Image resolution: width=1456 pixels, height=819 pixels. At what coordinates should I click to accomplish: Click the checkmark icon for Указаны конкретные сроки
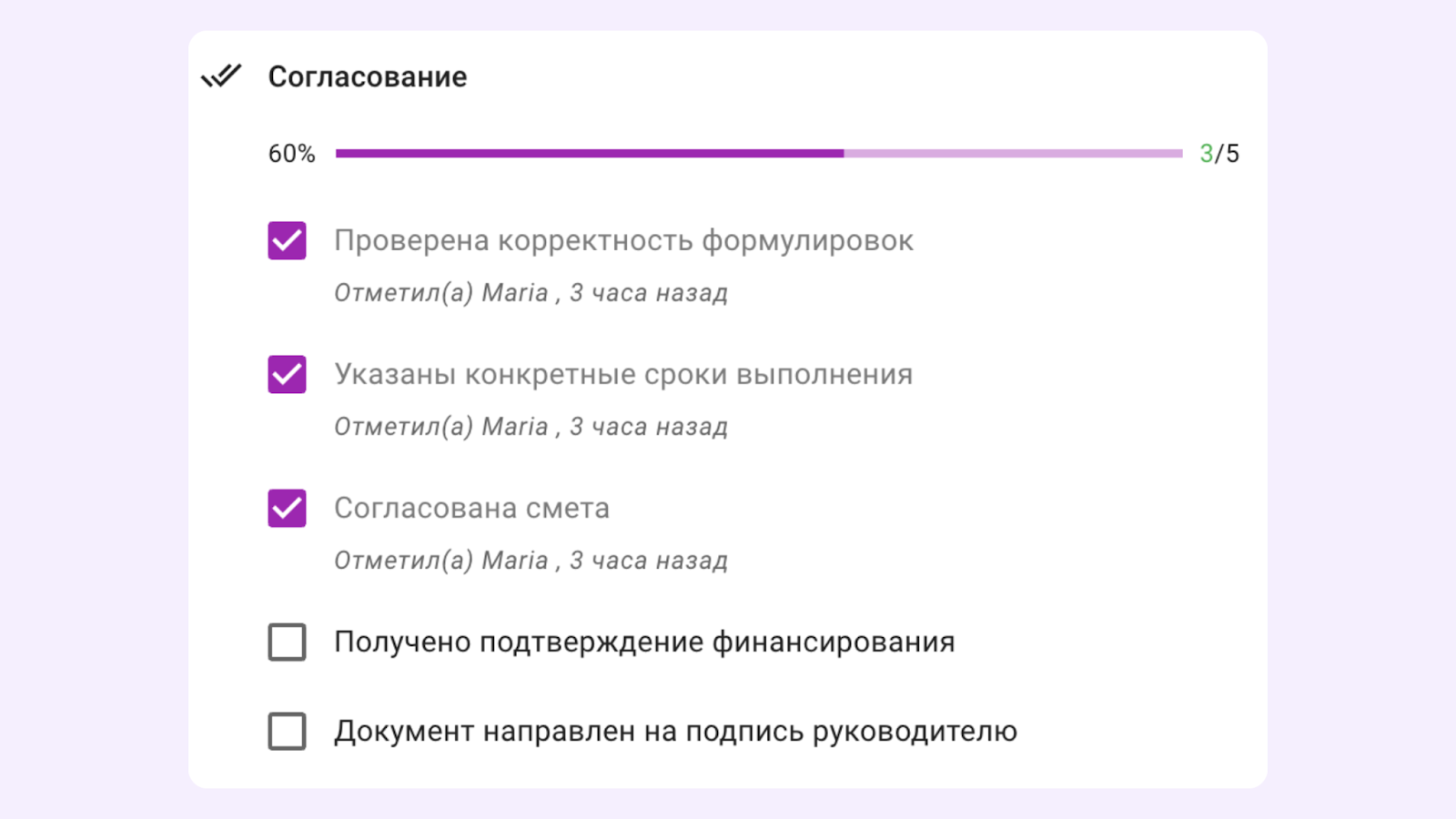(287, 374)
